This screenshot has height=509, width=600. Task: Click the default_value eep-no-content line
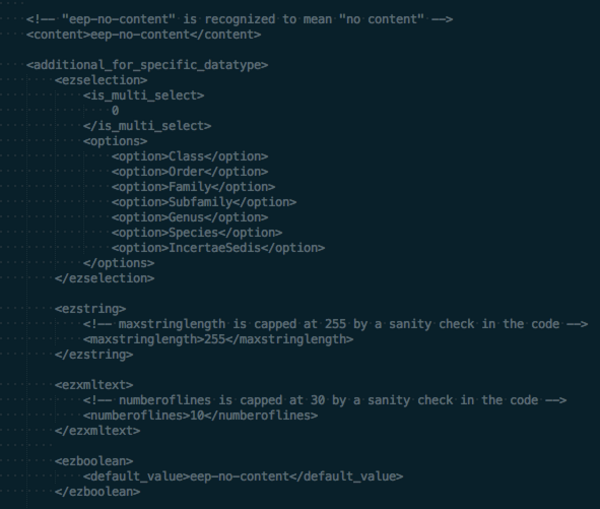pos(243,476)
